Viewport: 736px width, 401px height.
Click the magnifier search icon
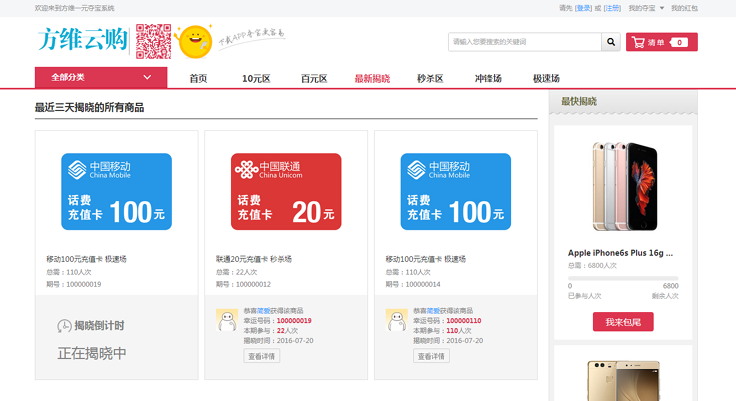pyautogui.click(x=611, y=42)
